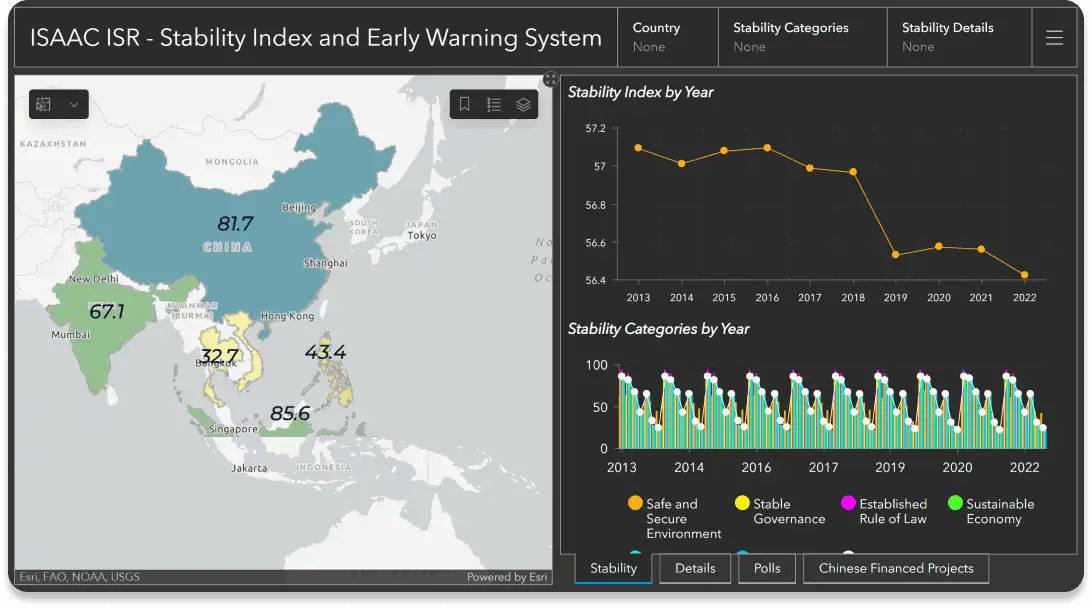This screenshot has width=1092, height=608.
Task: Toggle Established Rule of Law legend
Action: pyautogui.click(x=884, y=510)
